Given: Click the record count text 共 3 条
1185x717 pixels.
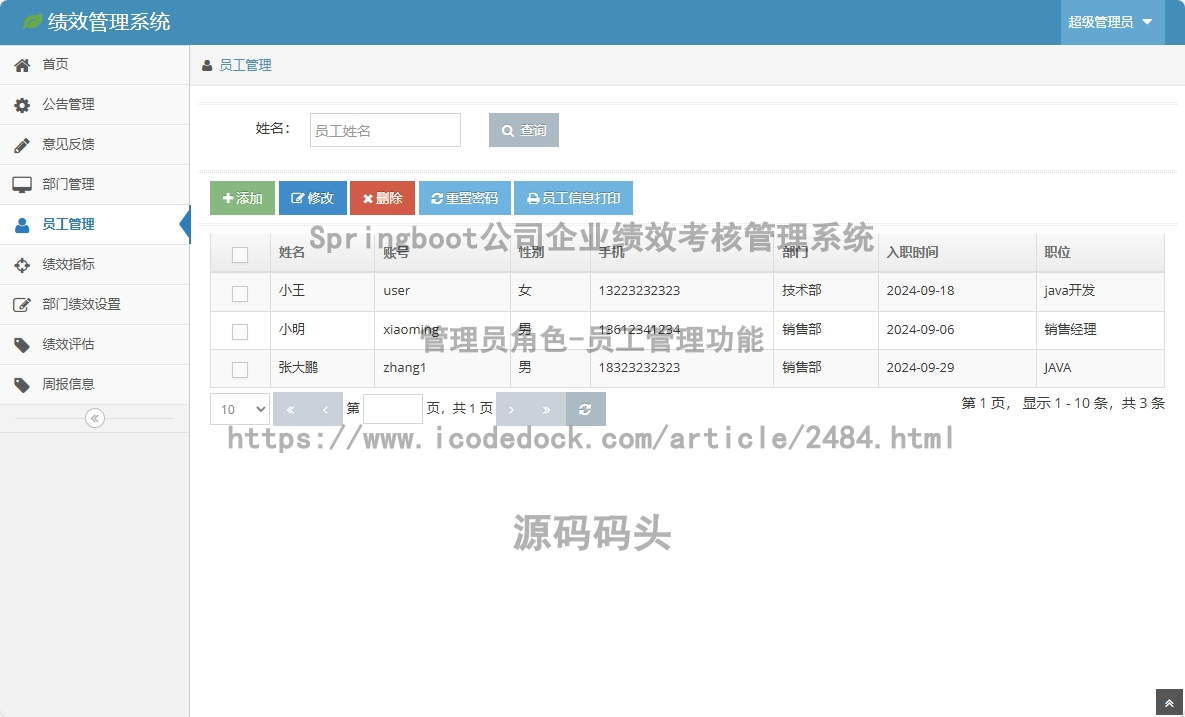Looking at the screenshot, I should [1143, 403].
